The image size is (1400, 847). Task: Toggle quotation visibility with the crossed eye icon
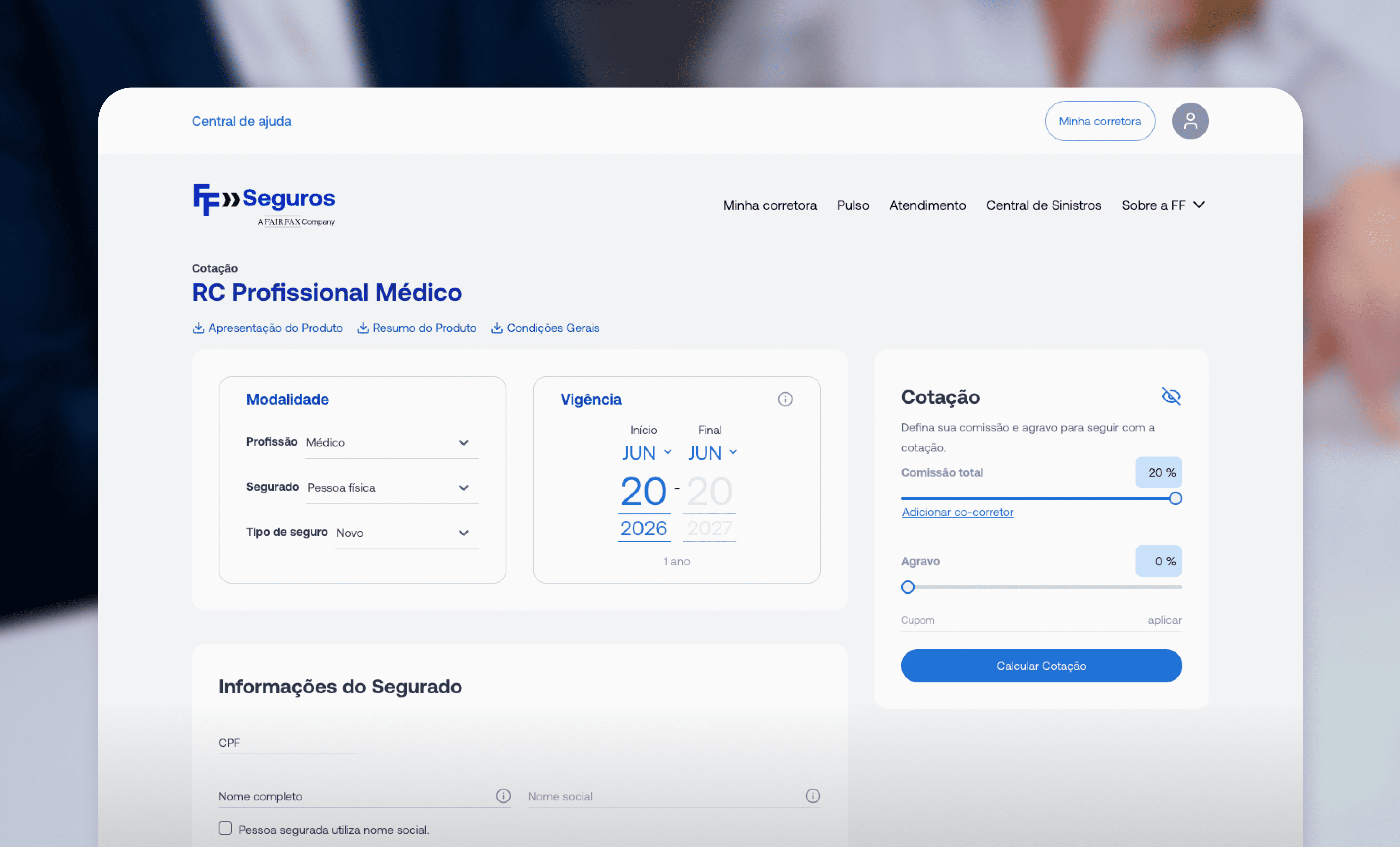pyautogui.click(x=1171, y=396)
